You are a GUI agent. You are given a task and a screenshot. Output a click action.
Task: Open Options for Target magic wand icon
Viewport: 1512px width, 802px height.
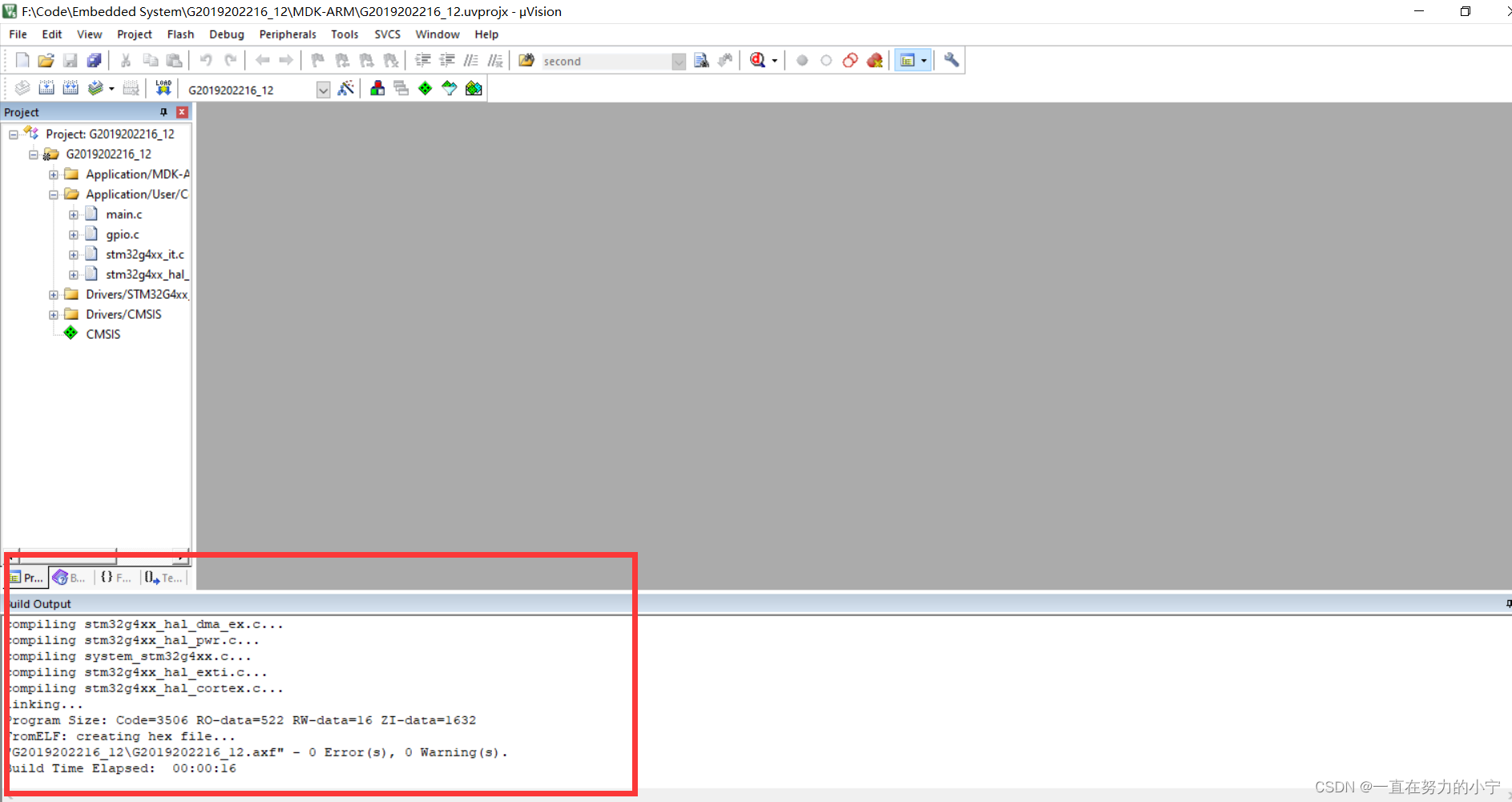click(346, 88)
